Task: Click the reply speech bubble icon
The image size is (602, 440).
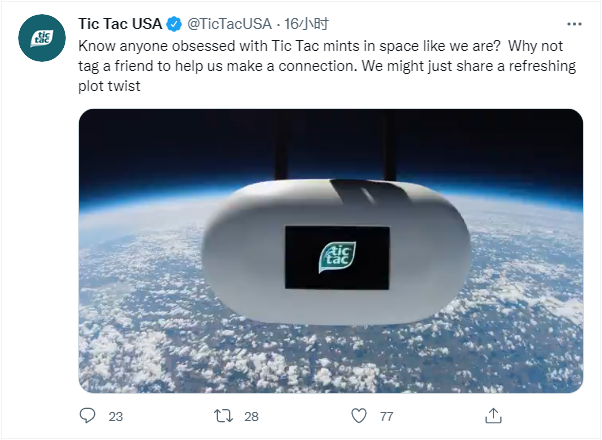Action: [88, 416]
